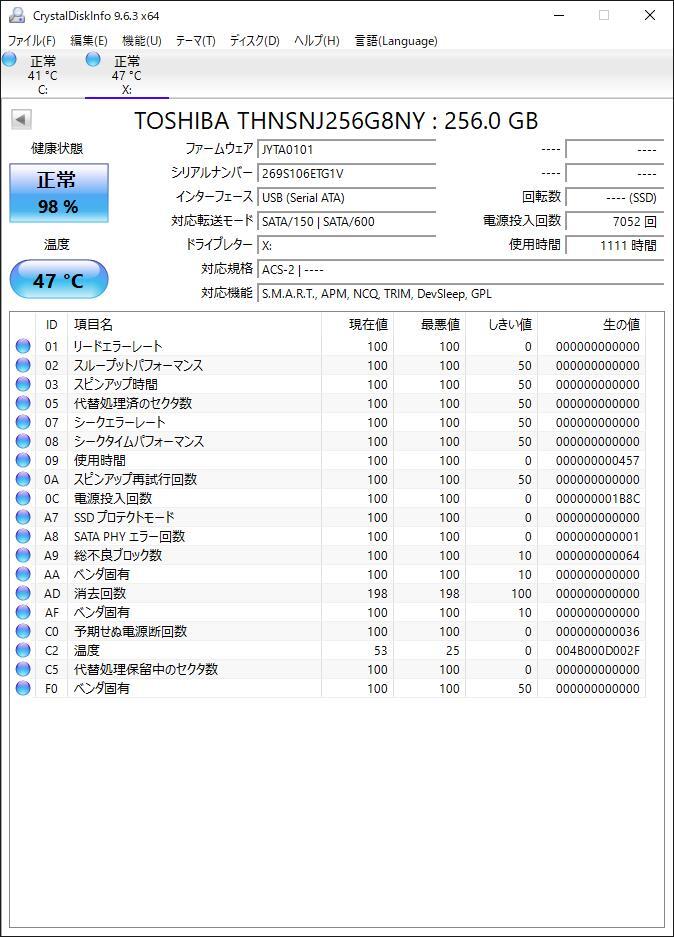
Task: Go to previous disk with back arrow
Action: pos(21,120)
